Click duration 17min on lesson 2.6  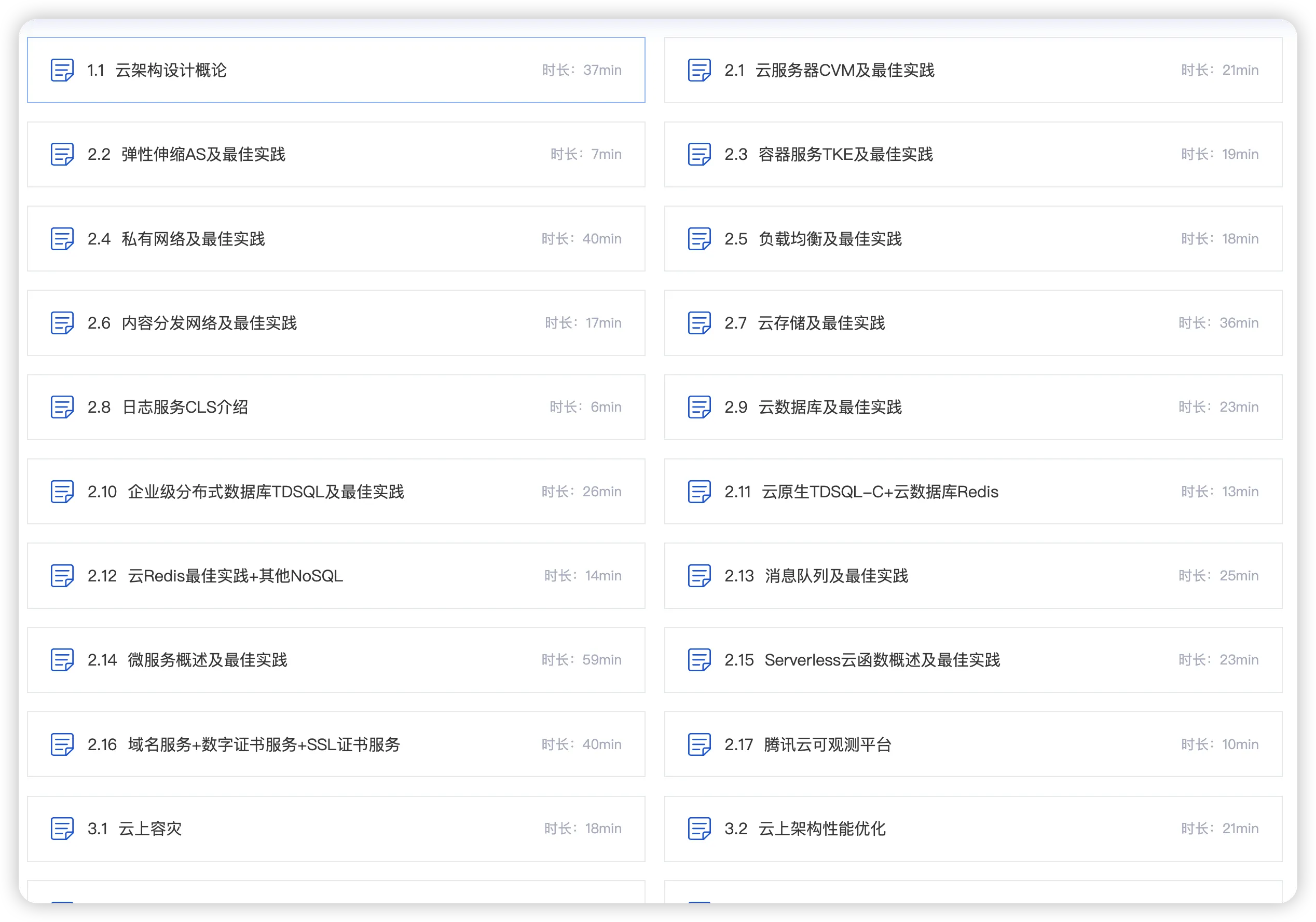point(583,323)
